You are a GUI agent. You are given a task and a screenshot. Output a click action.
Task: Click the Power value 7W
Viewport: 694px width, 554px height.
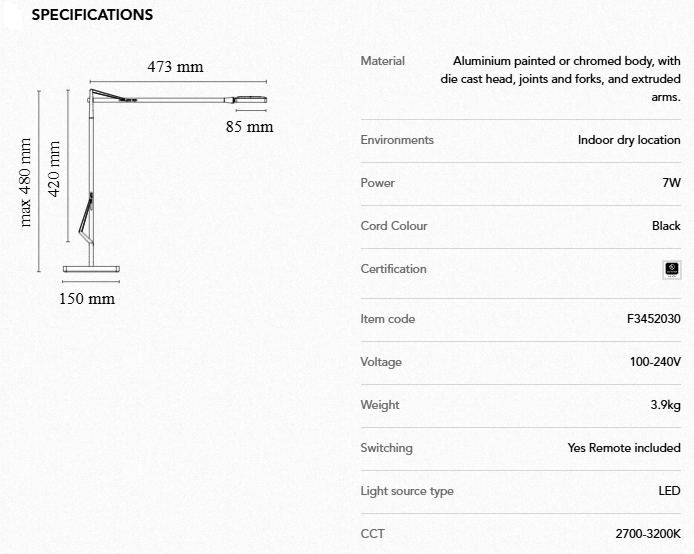[x=671, y=183]
